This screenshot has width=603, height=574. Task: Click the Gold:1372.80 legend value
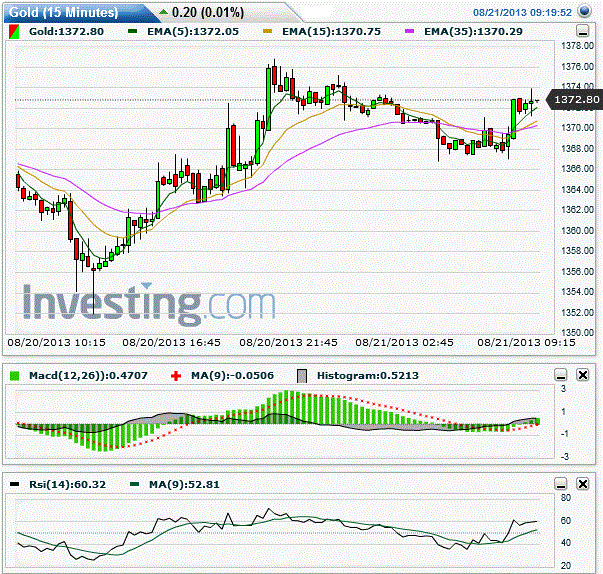coord(67,32)
